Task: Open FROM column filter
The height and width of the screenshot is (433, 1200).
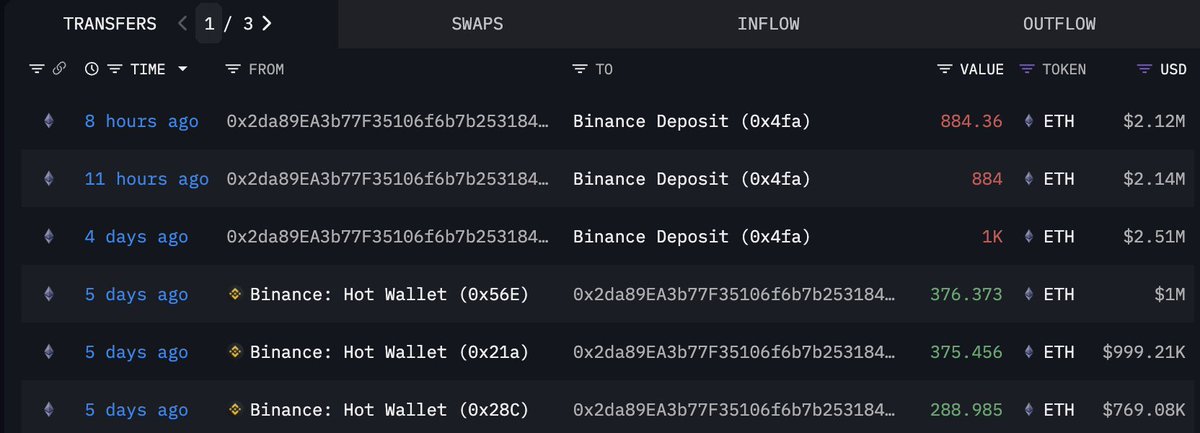Action: pyautogui.click(x=233, y=69)
